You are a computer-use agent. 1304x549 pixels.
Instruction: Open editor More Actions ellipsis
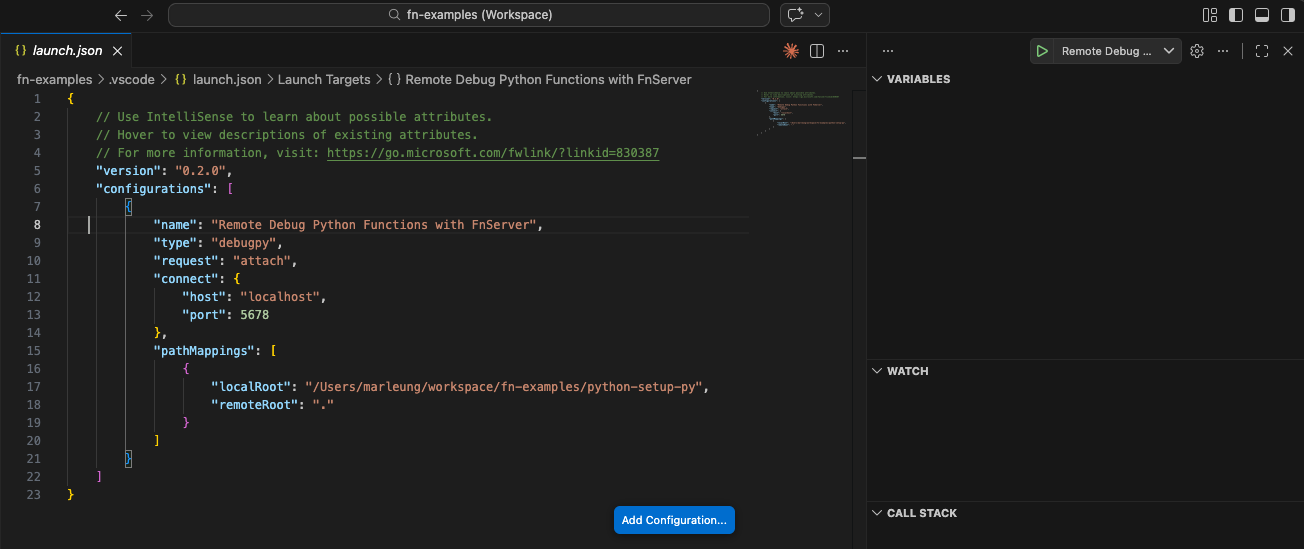843,51
